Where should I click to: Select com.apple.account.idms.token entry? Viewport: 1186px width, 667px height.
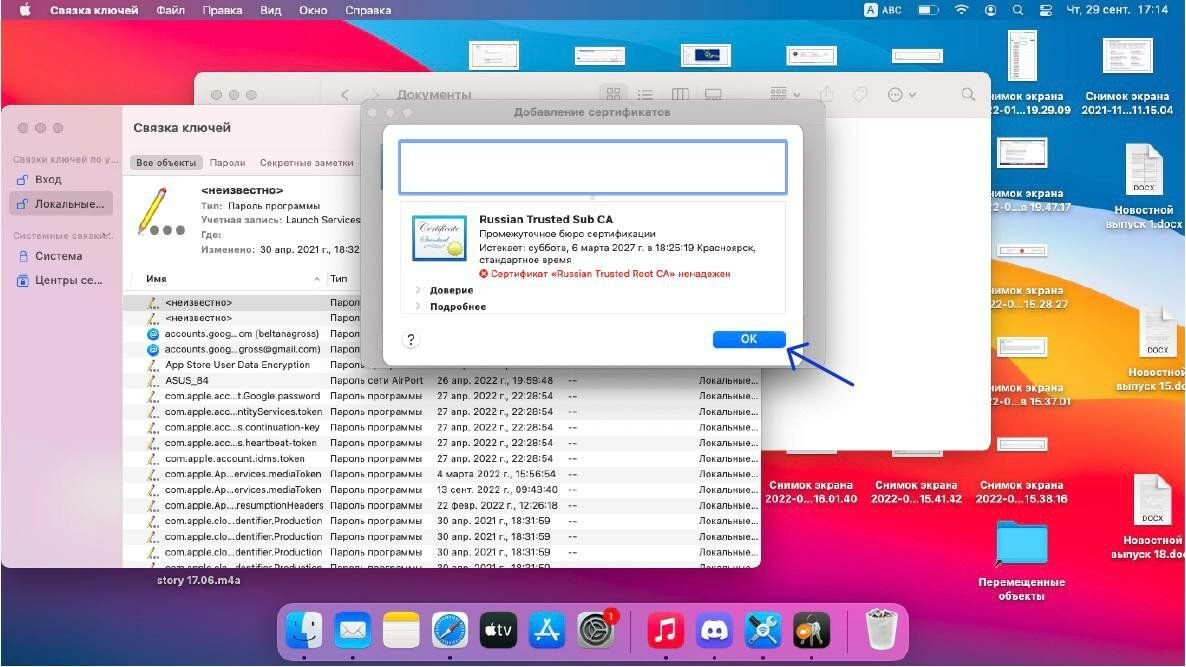[441, 458]
